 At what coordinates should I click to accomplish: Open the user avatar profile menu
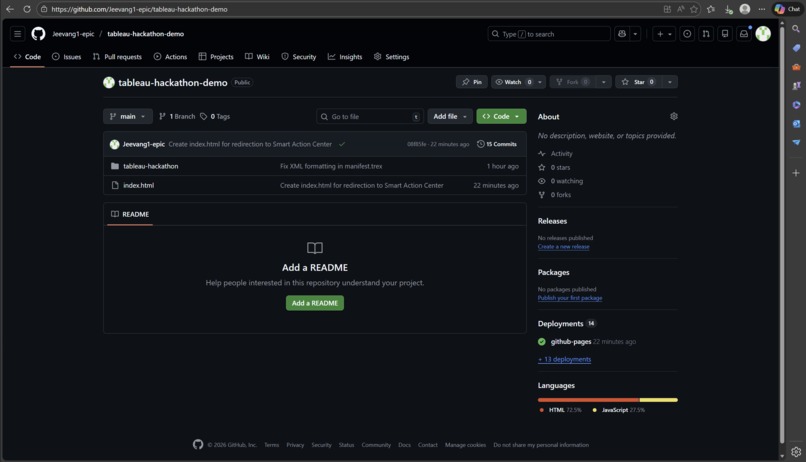(x=763, y=34)
